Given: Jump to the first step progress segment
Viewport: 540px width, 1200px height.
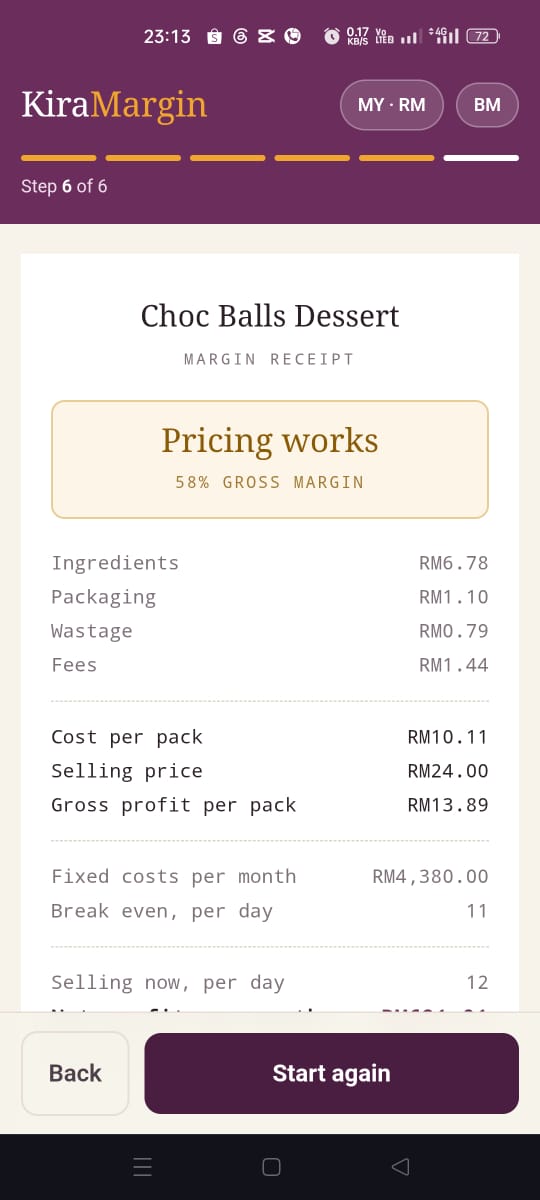Looking at the screenshot, I should (59, 158).
